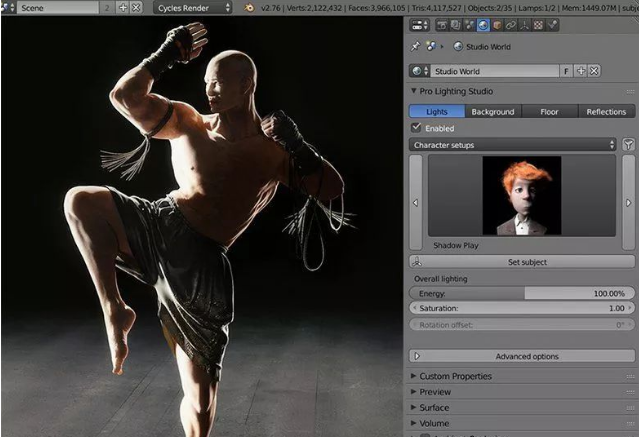
Task: Add a new scene with plus button
Action: [123, 7]
